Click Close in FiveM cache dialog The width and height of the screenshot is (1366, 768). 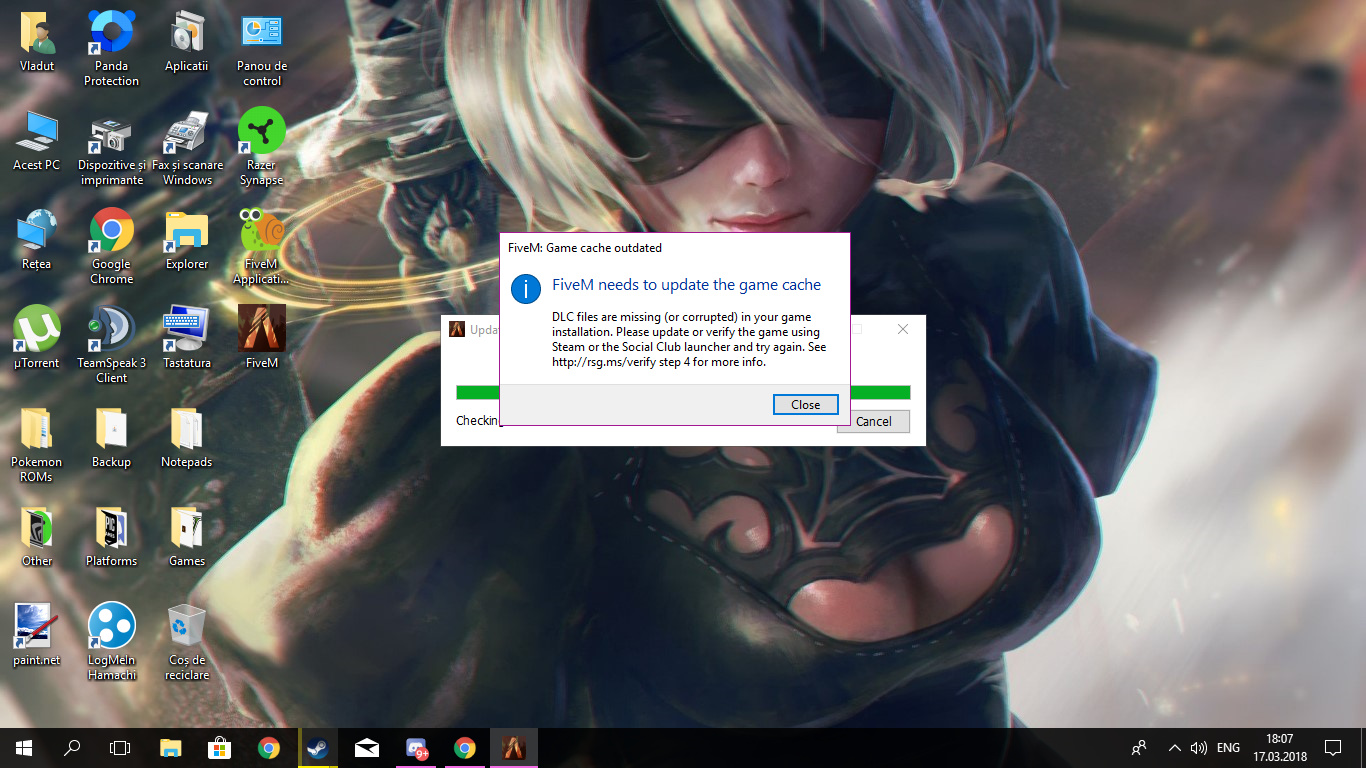pos(805,404)
